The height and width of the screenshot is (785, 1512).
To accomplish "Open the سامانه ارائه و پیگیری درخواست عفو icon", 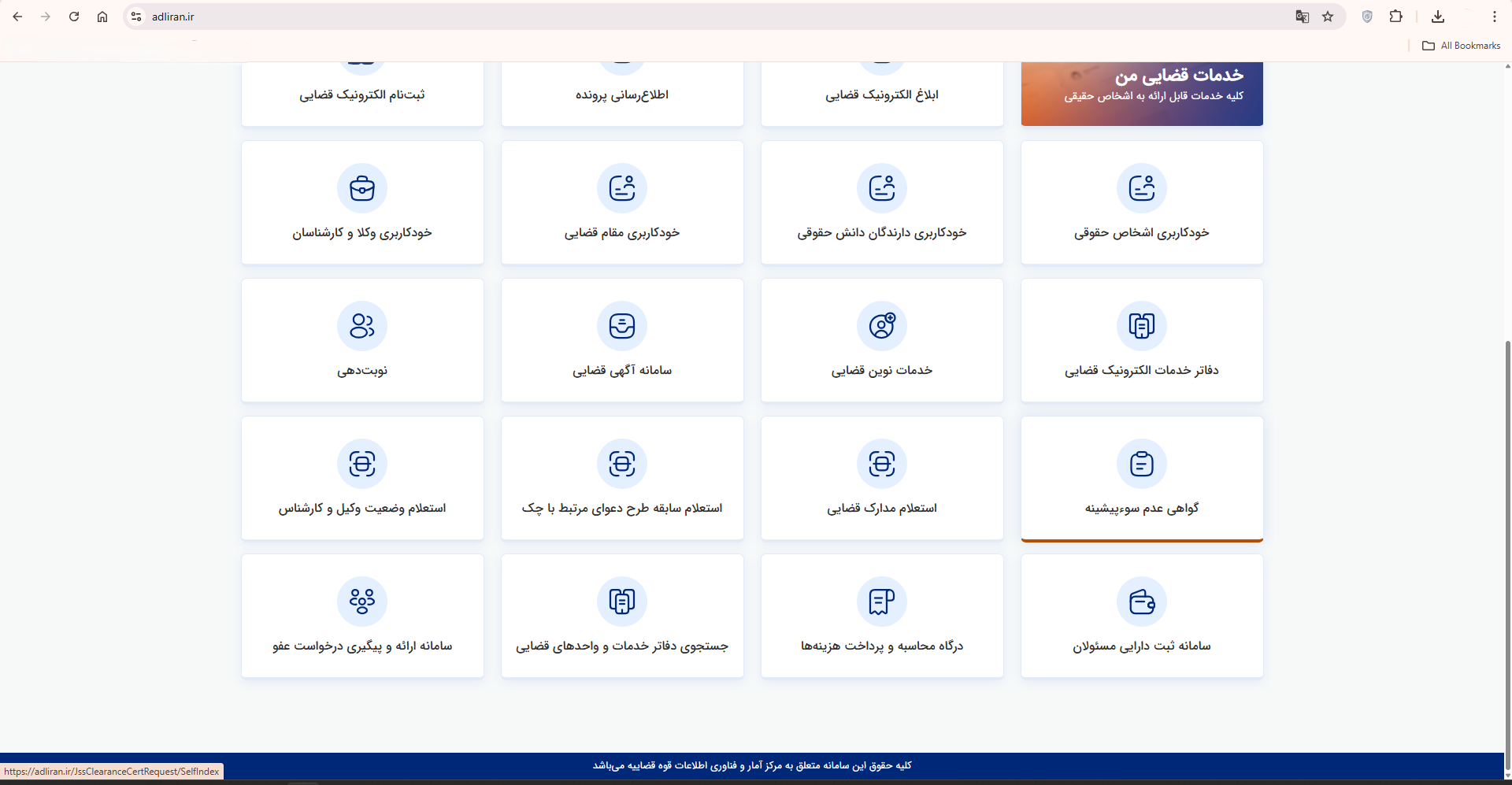I will click(x=362, y=602).
